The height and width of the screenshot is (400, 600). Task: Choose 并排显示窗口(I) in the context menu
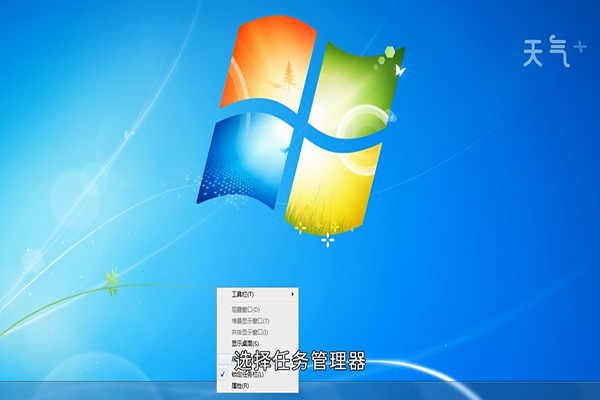tap(258, 332)
